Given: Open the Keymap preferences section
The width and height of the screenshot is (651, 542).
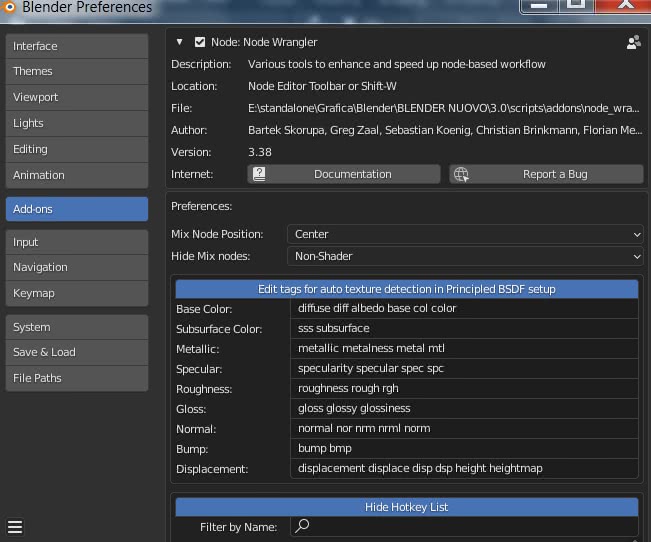Looking at the screenshot, I should pos(77,293).
